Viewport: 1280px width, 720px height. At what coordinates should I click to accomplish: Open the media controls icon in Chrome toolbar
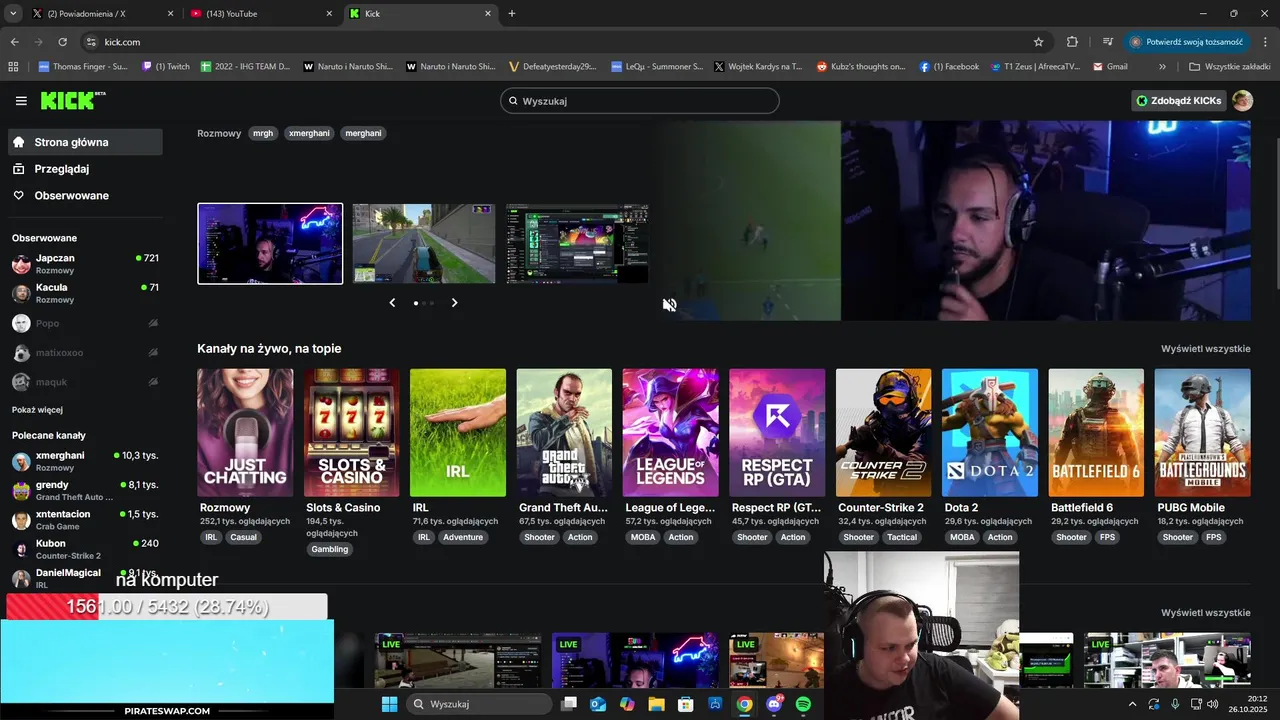1108,42
